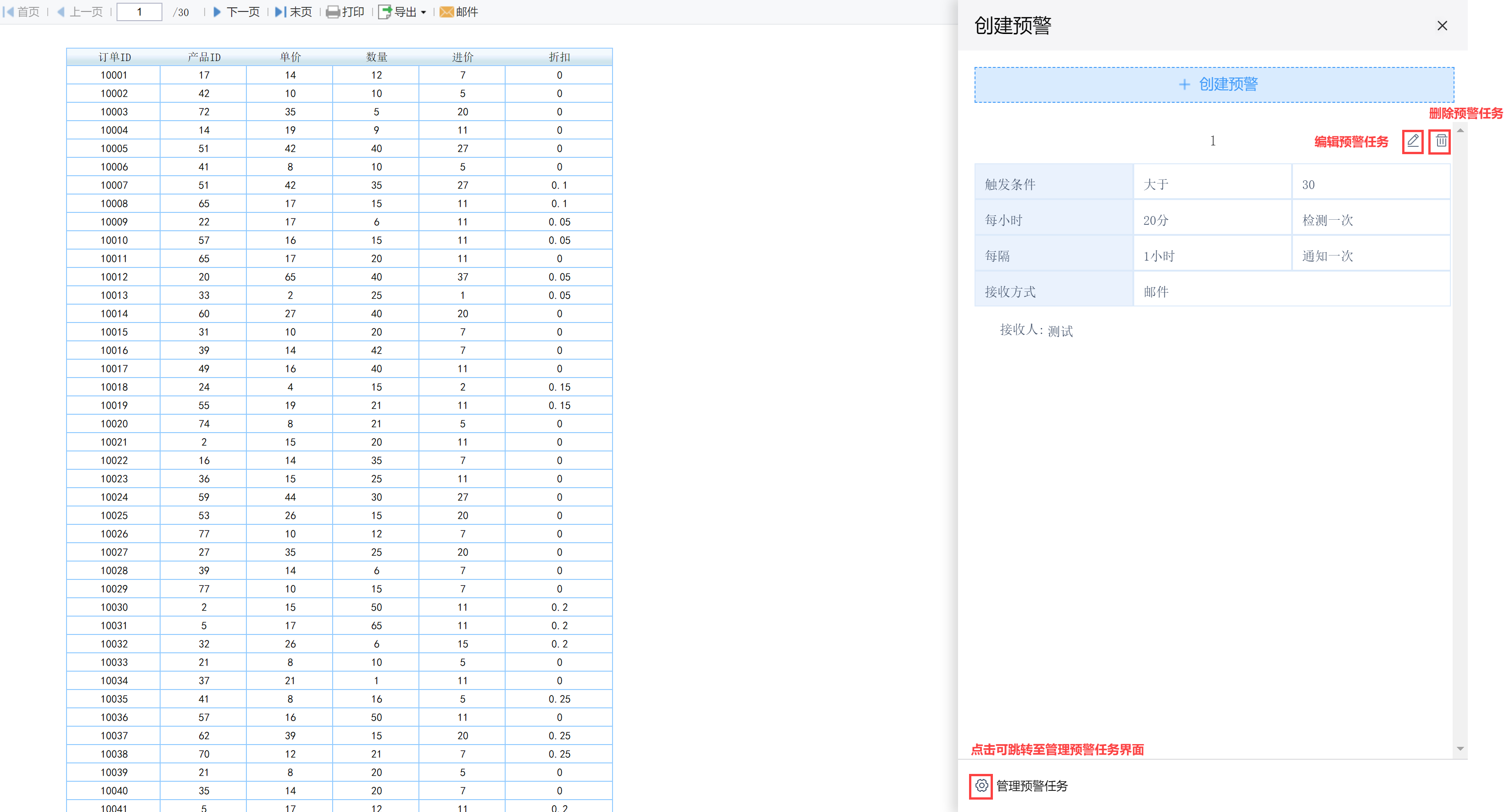The width and height of the screenshot is (1510, 812).
Task: Click the edit alert task pencil icon
Action: click(x=1412, y=141)
